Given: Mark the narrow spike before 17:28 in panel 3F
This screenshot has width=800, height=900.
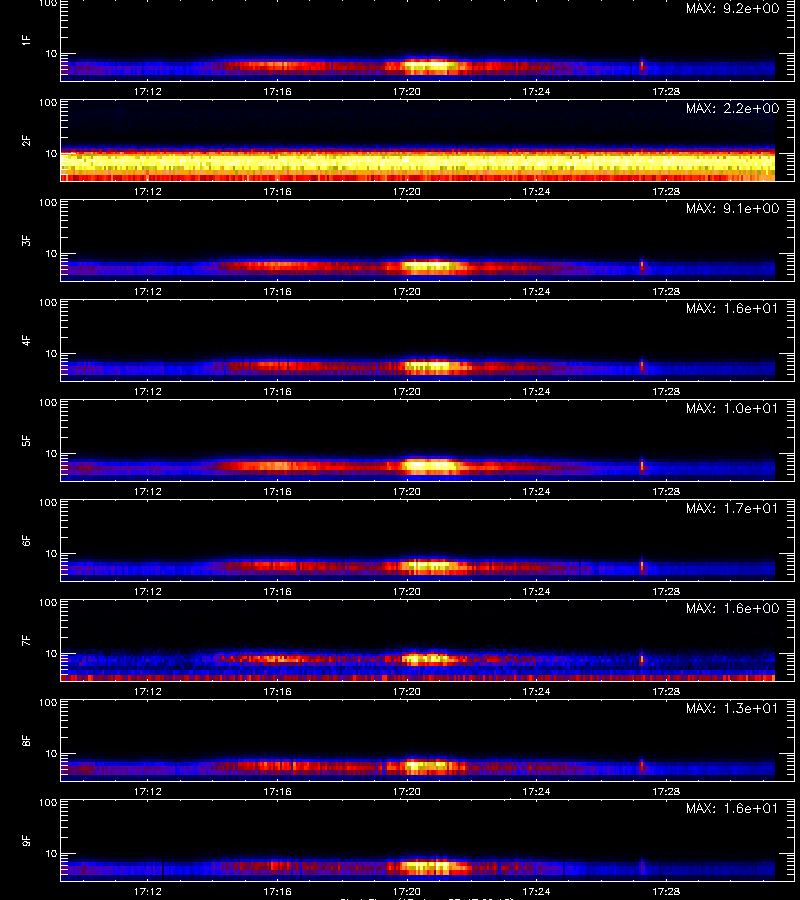Looking at the screenshot, I should click(642, 267).
